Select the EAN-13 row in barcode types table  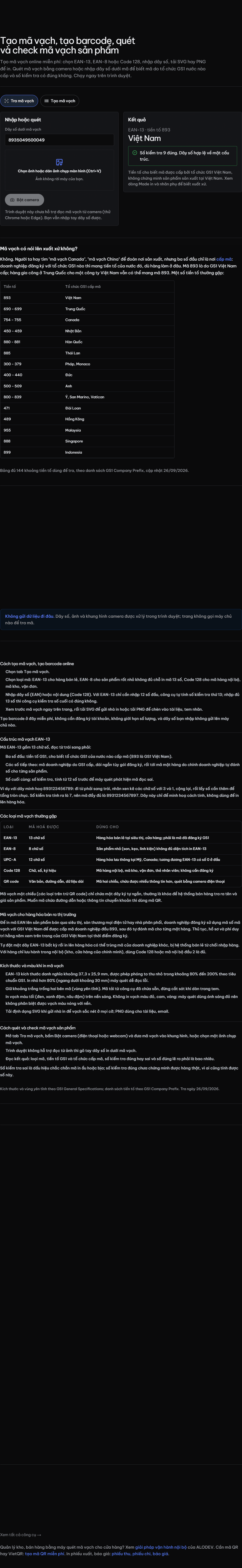coord(121,837)
